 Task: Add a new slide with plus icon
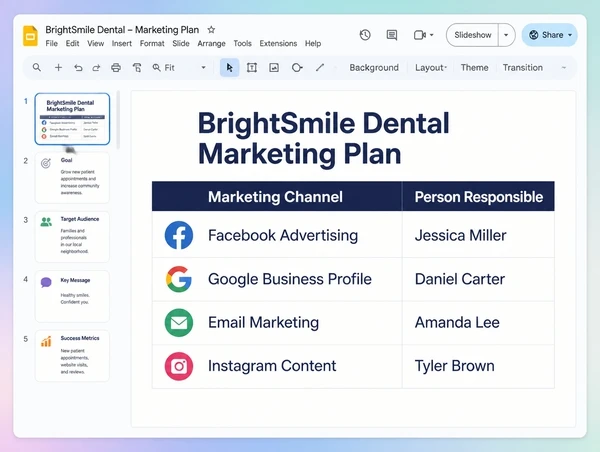pos(58,68)
